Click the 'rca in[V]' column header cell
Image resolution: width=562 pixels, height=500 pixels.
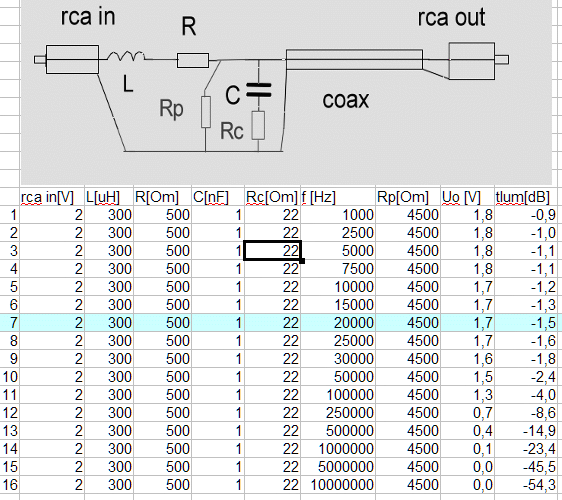click(52, 197)
